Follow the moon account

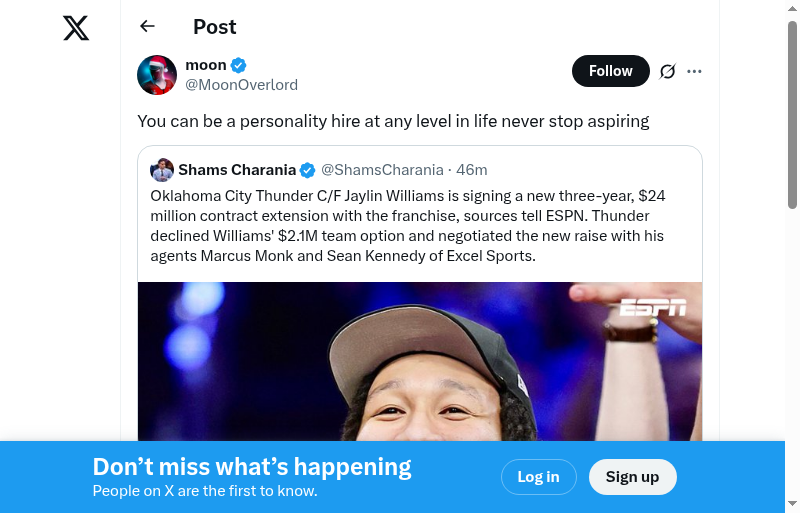610,71
